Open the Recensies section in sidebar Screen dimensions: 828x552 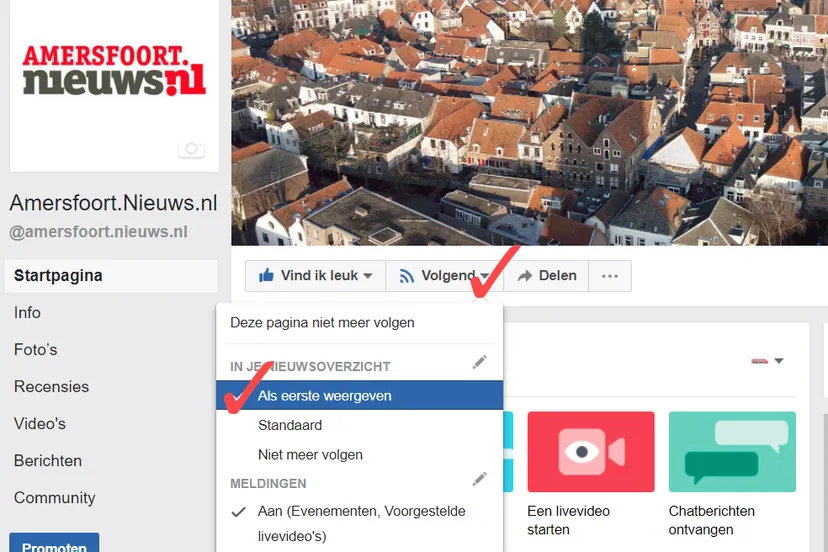tap(51, 387)
